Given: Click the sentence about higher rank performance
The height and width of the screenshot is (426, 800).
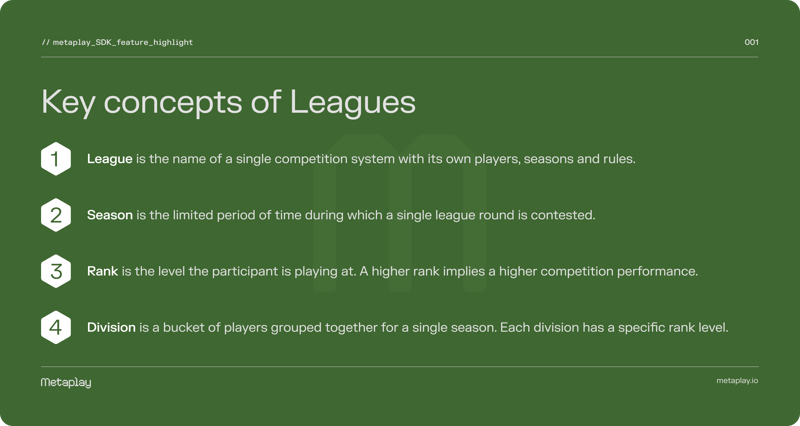Looking at the screenshot, I should pos(529,271).
